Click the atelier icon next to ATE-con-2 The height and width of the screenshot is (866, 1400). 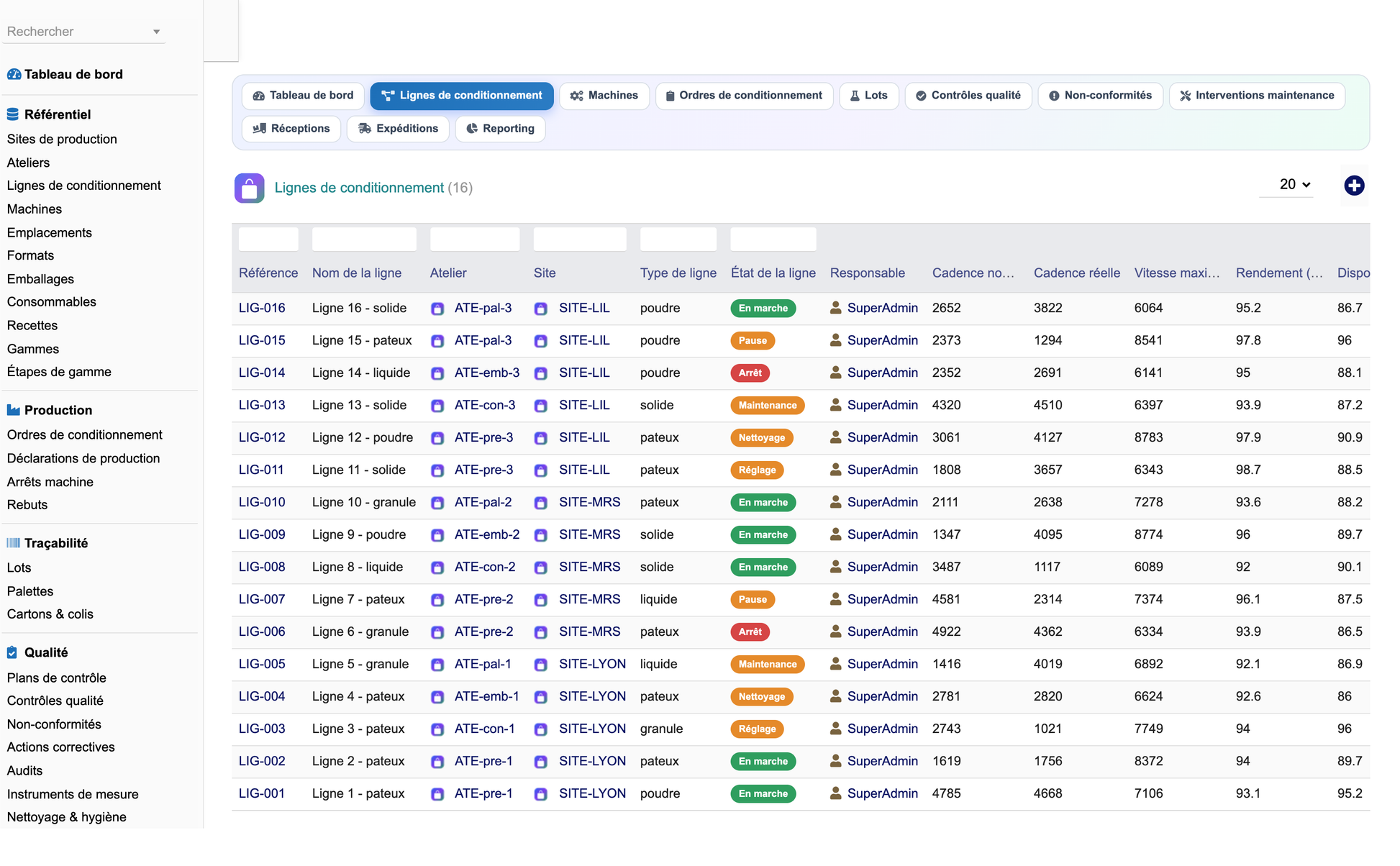point(437,568)
